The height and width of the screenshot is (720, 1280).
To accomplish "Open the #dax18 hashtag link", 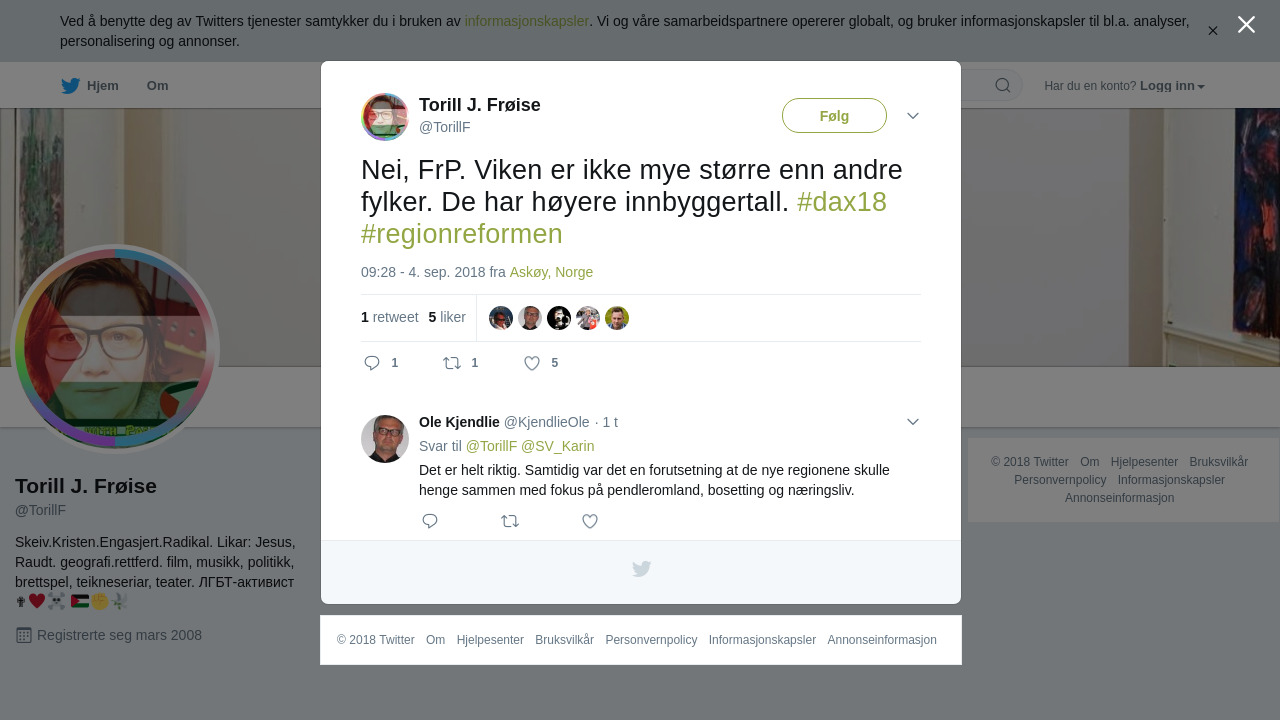I will pos(842,202).
